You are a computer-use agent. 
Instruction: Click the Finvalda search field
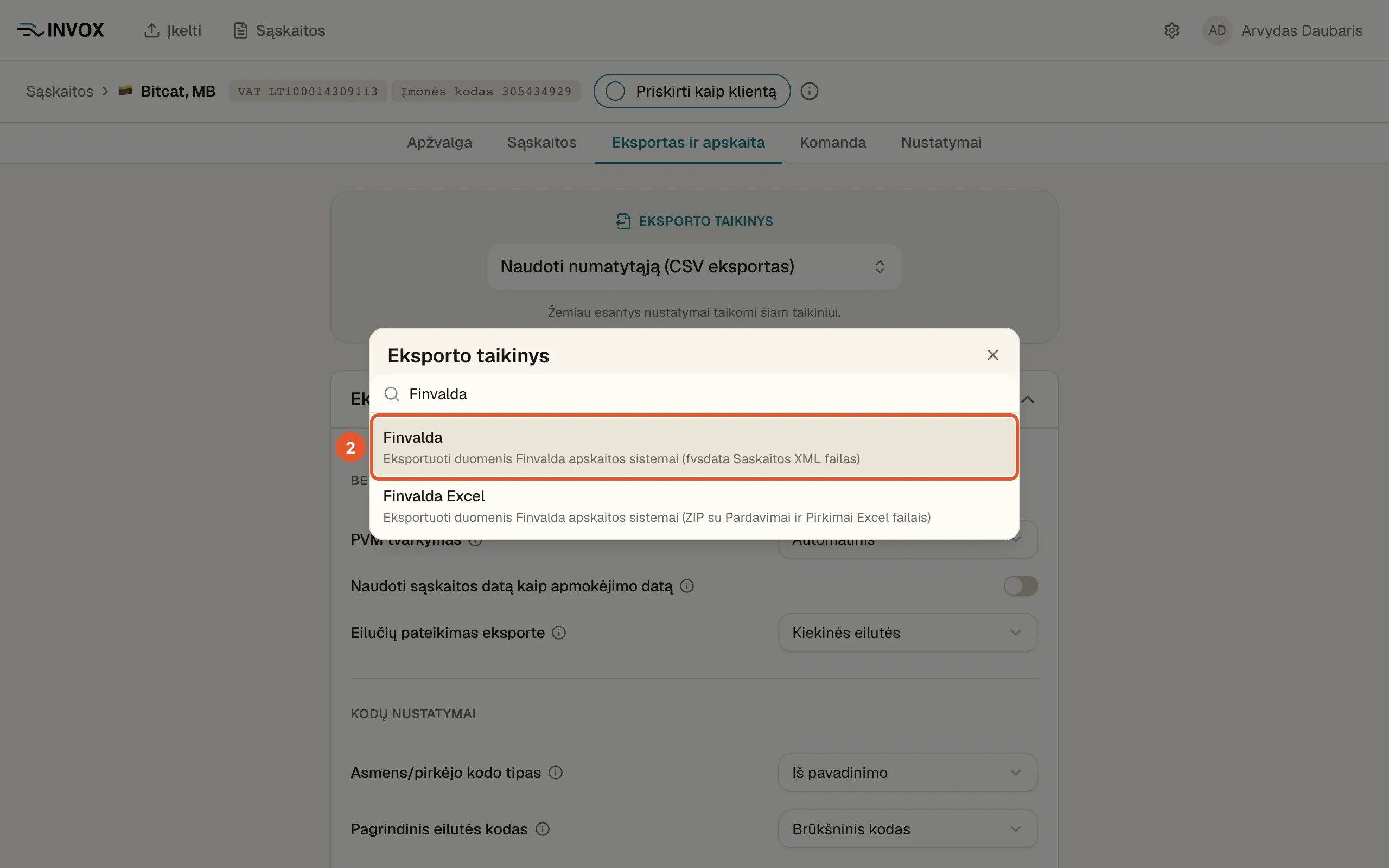[694, 394]
